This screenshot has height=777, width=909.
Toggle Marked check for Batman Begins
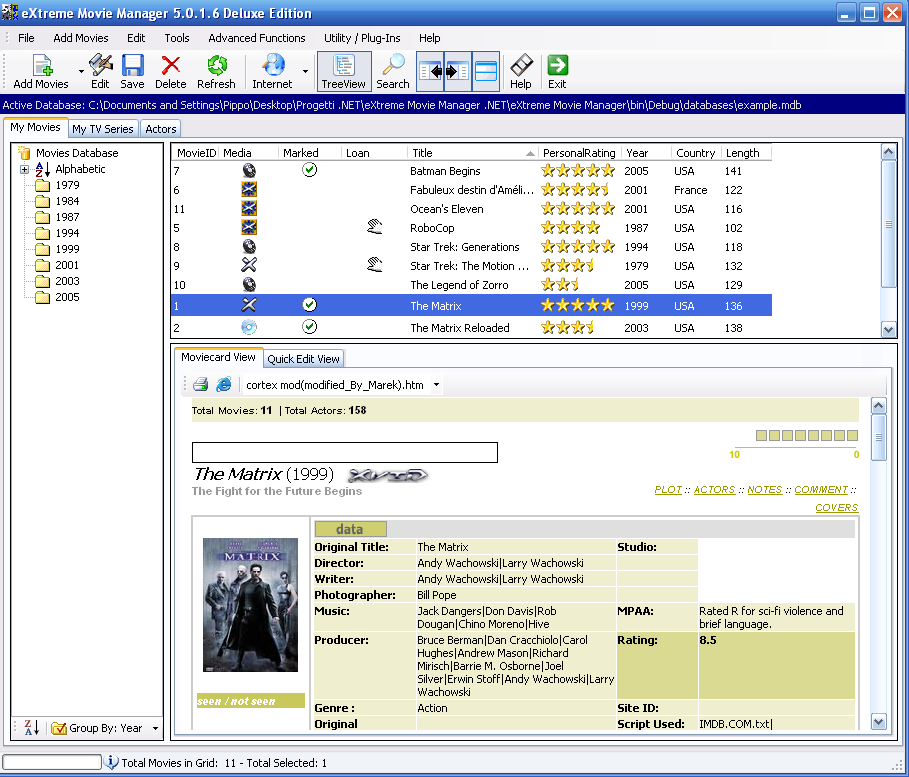click(x=309, y=171)
